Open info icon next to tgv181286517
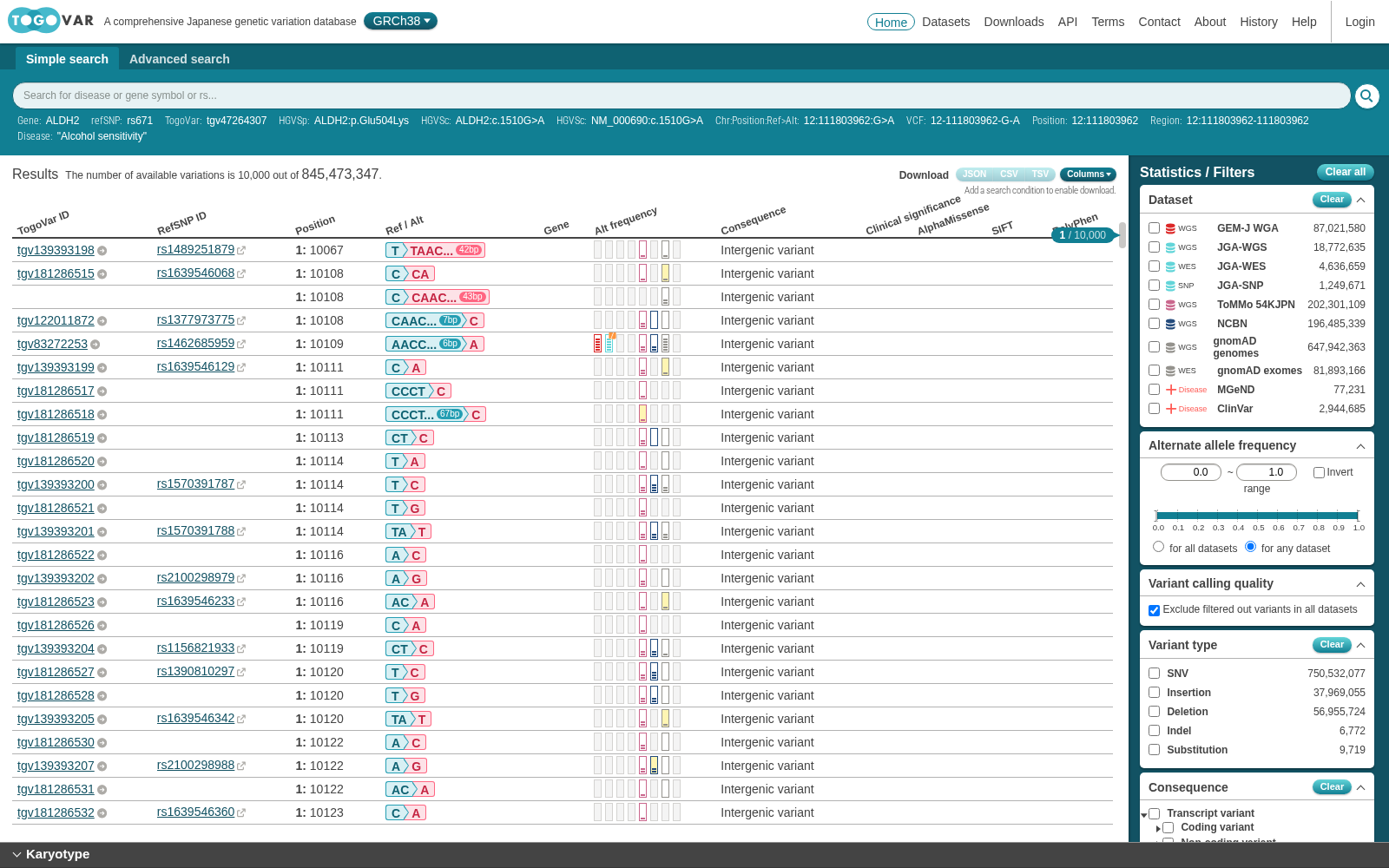The width and height of the screenshot is (1389, 868). pyautogui.click(x=102, y=391)
